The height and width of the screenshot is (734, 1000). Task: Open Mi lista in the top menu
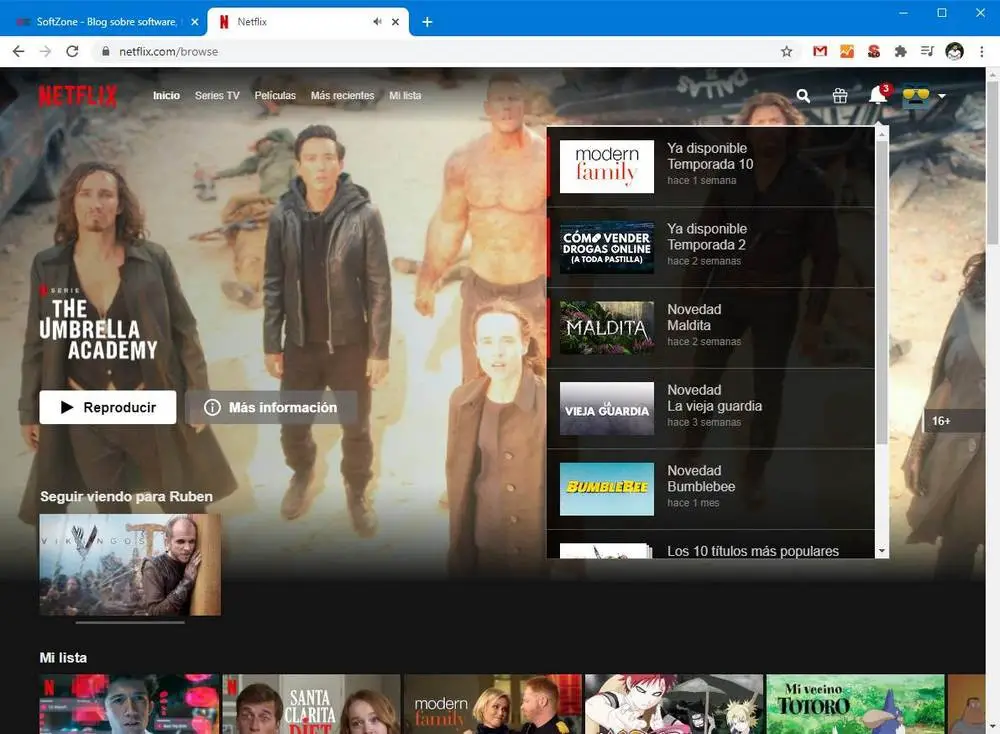[x=405, y=96]
